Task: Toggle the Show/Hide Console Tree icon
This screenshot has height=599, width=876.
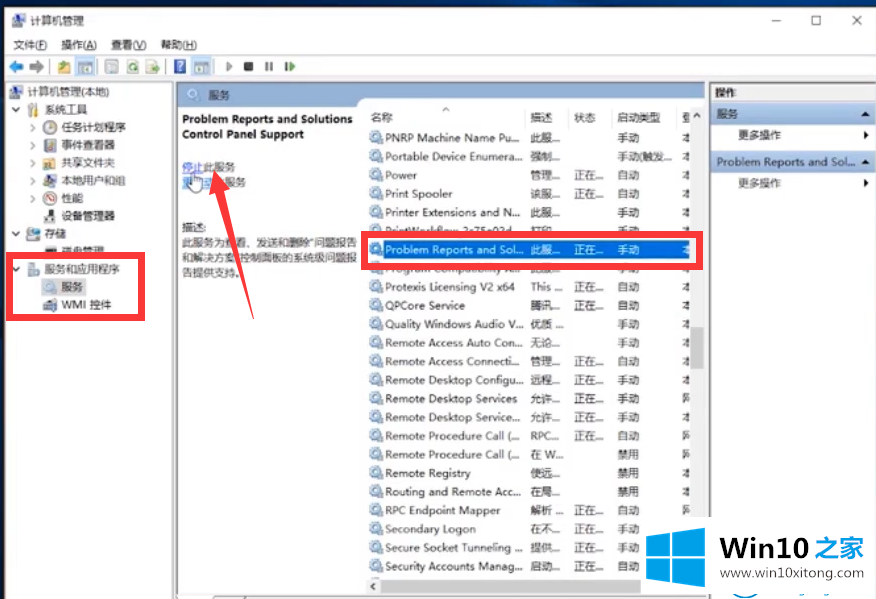Action: (85, 67)
